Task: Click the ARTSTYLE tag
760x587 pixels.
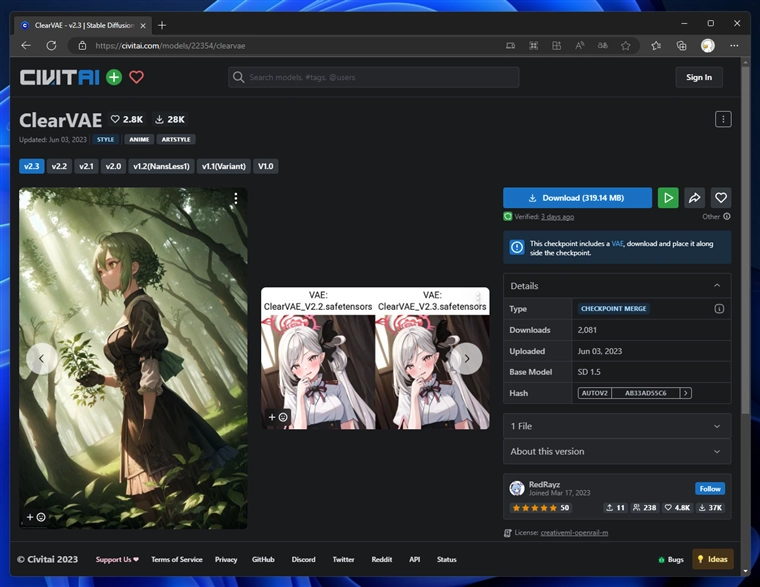Action: [x=176, y=140]
